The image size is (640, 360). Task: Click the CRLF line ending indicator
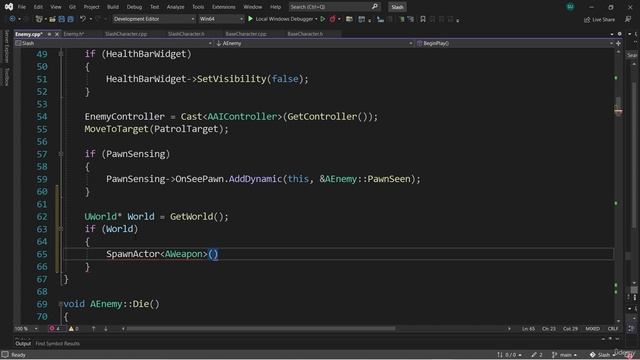tap(613, 329)
